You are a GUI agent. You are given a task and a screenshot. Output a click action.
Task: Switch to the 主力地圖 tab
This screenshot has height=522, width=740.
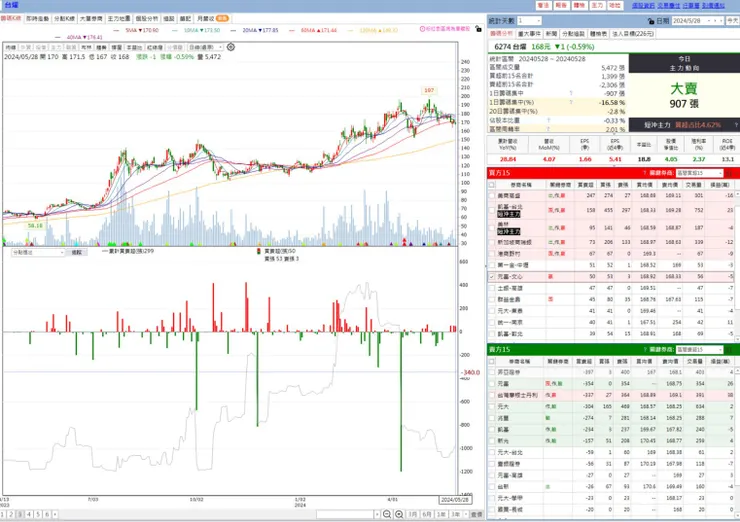click(118, 18)
